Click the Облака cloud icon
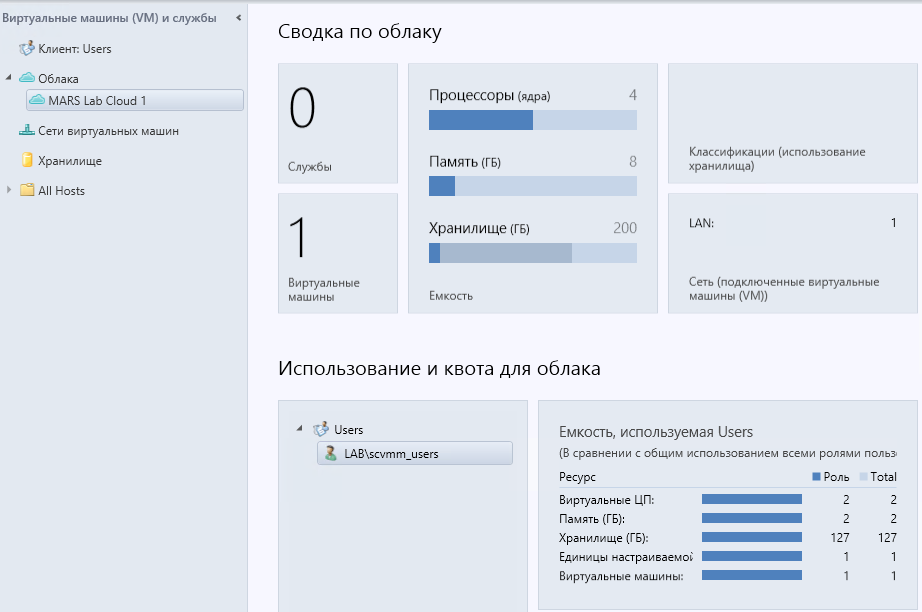 point(27,78)
